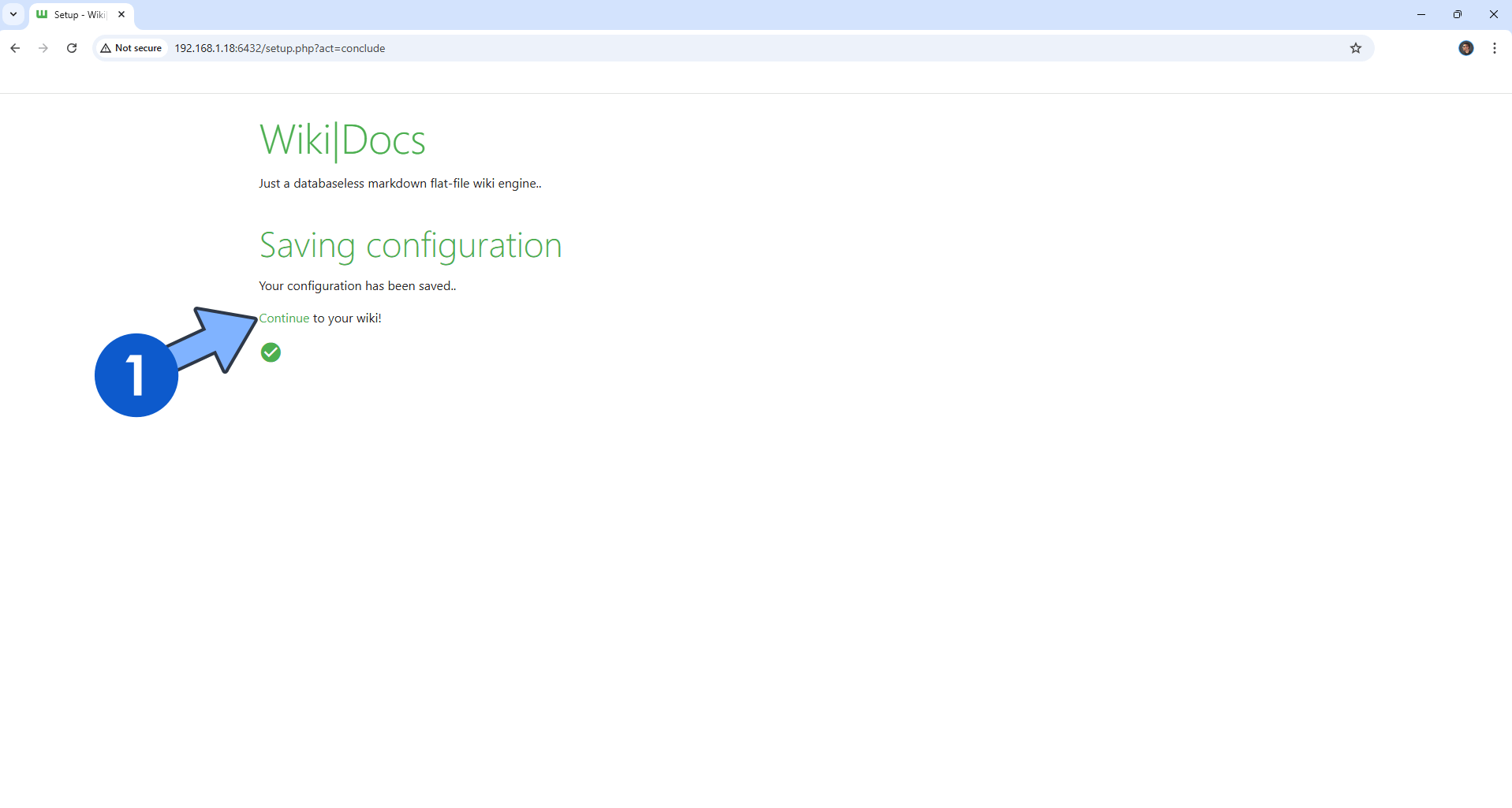
Task: Restore down the browser window
Action: (x=1458, y=14)
